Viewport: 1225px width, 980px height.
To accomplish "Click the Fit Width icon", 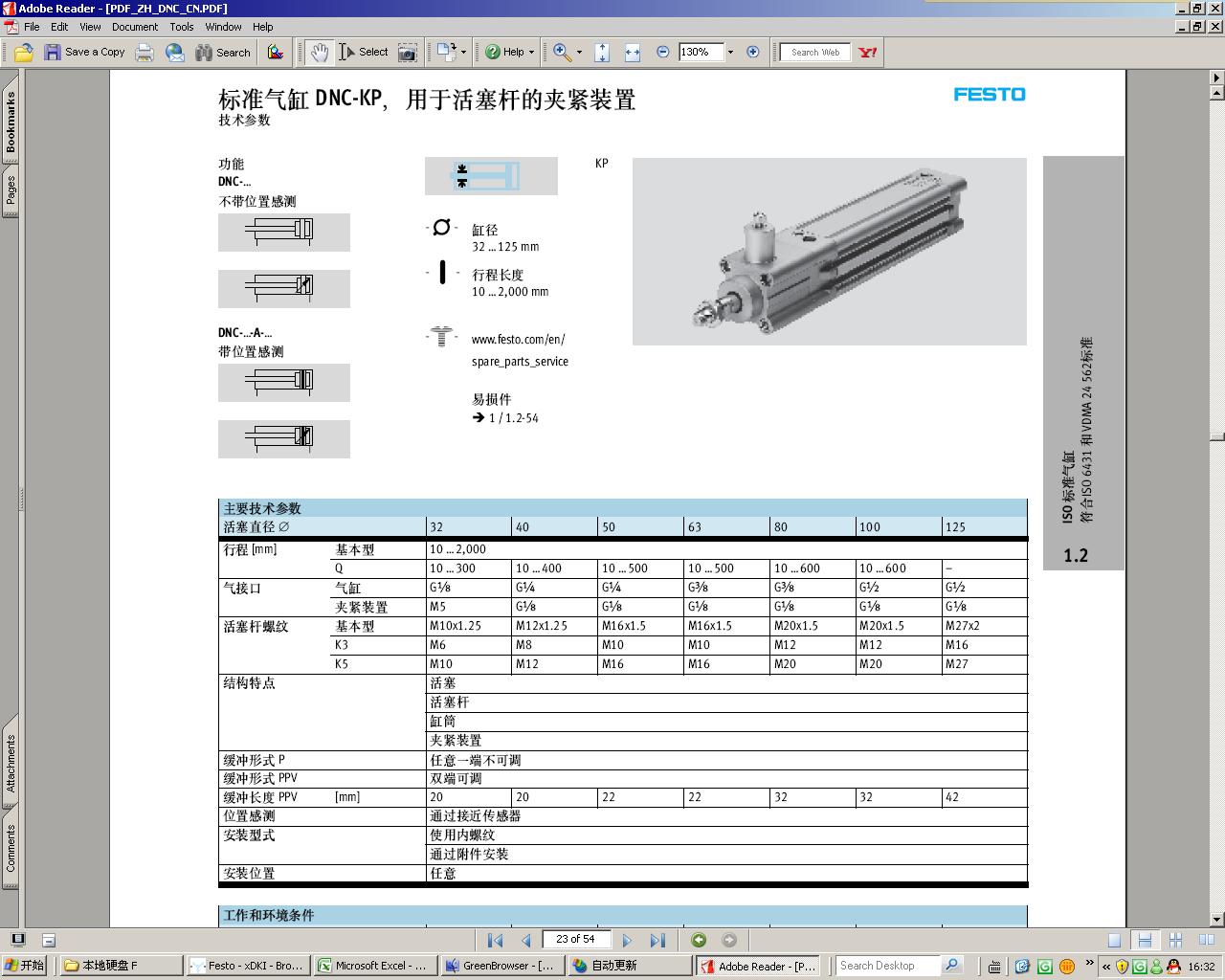I will [x=633, y=53].
